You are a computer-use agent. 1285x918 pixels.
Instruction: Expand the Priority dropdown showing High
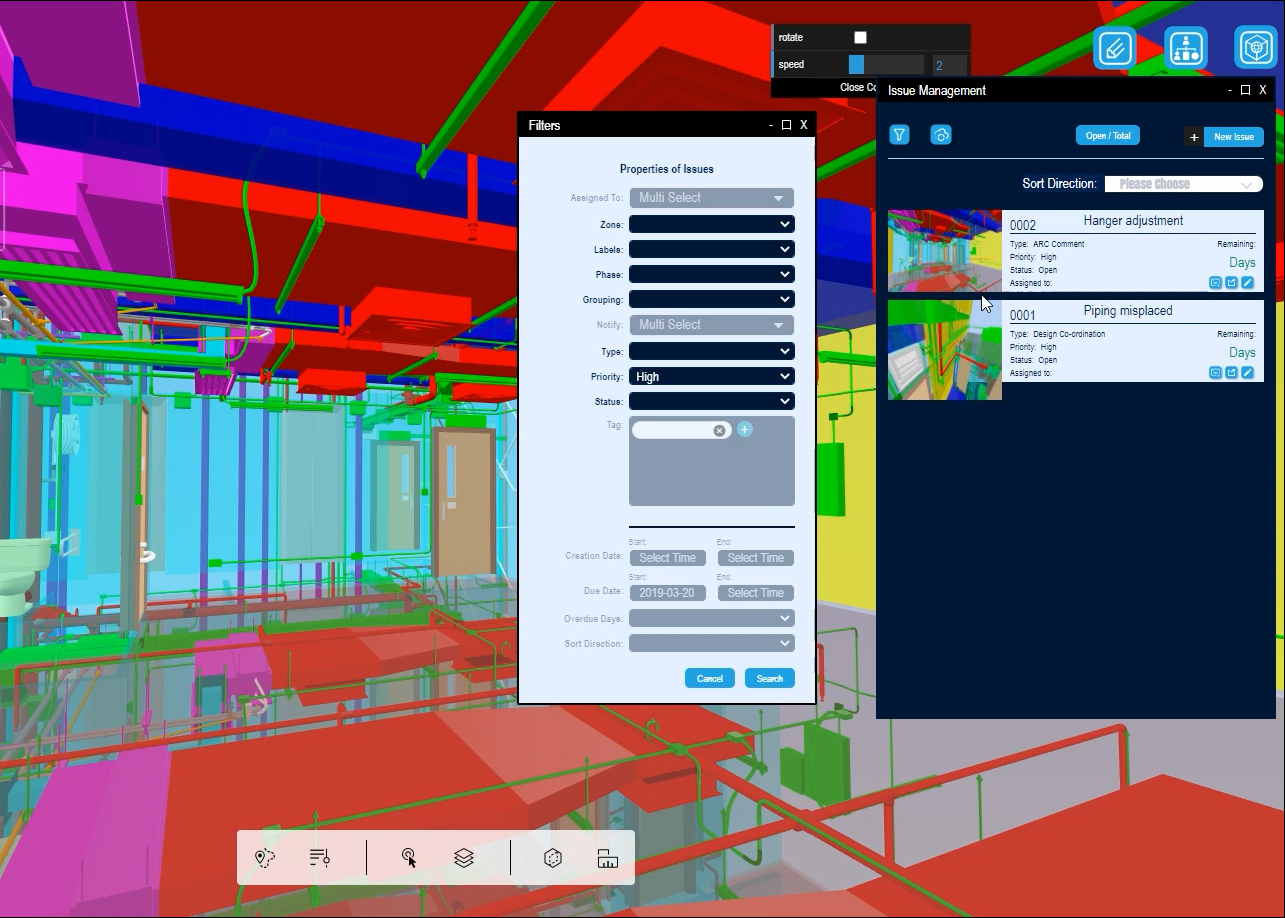click(711, 377)
